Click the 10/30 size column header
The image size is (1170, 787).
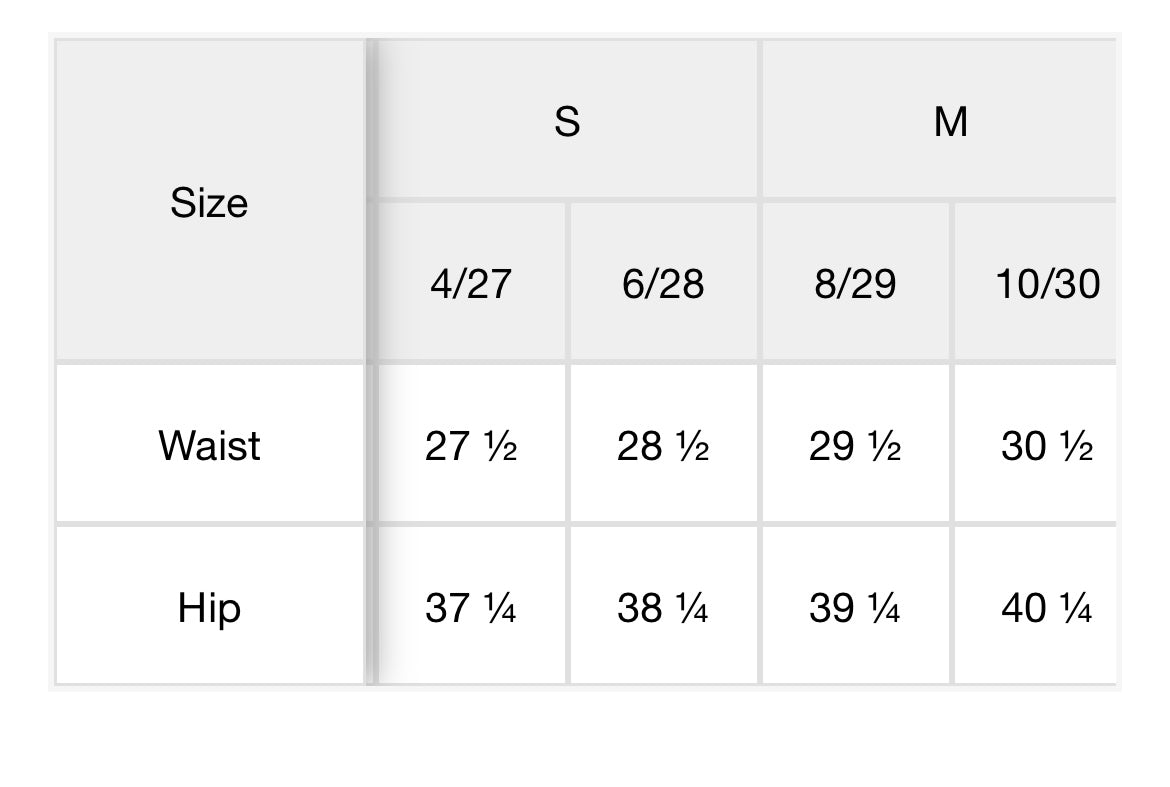pos(1046,284)
